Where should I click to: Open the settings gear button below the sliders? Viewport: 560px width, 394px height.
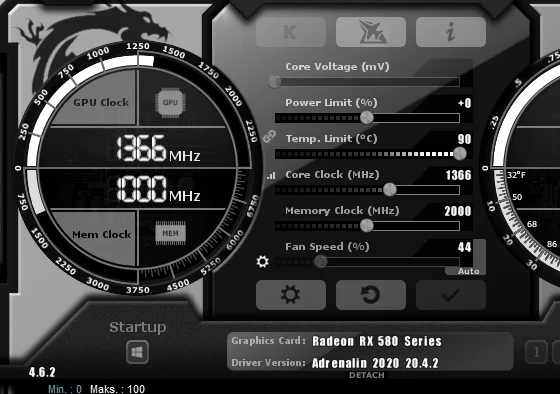tap(291, 295)
